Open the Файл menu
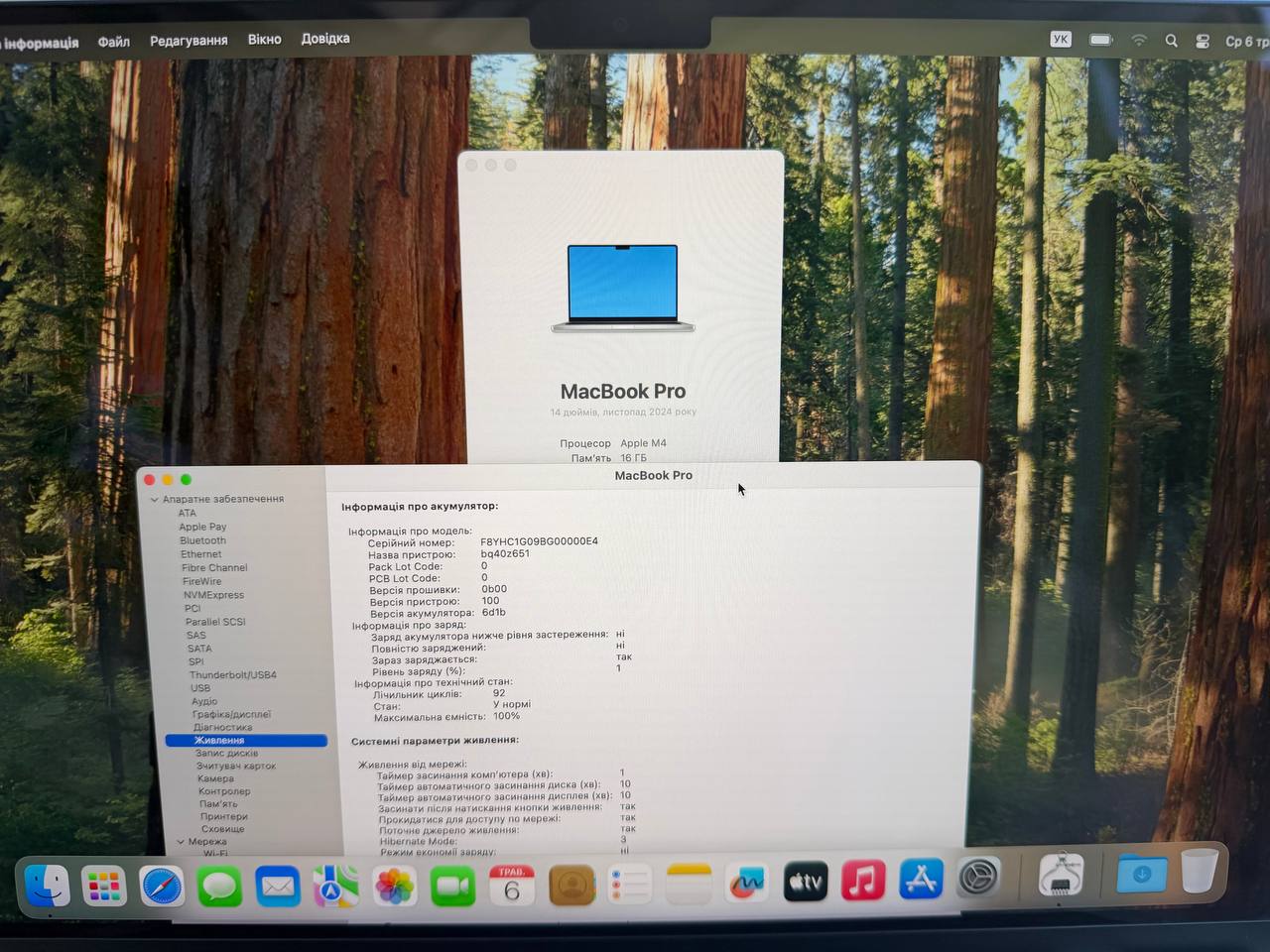Screen dimensions: 1270x952 click(113, 41)
